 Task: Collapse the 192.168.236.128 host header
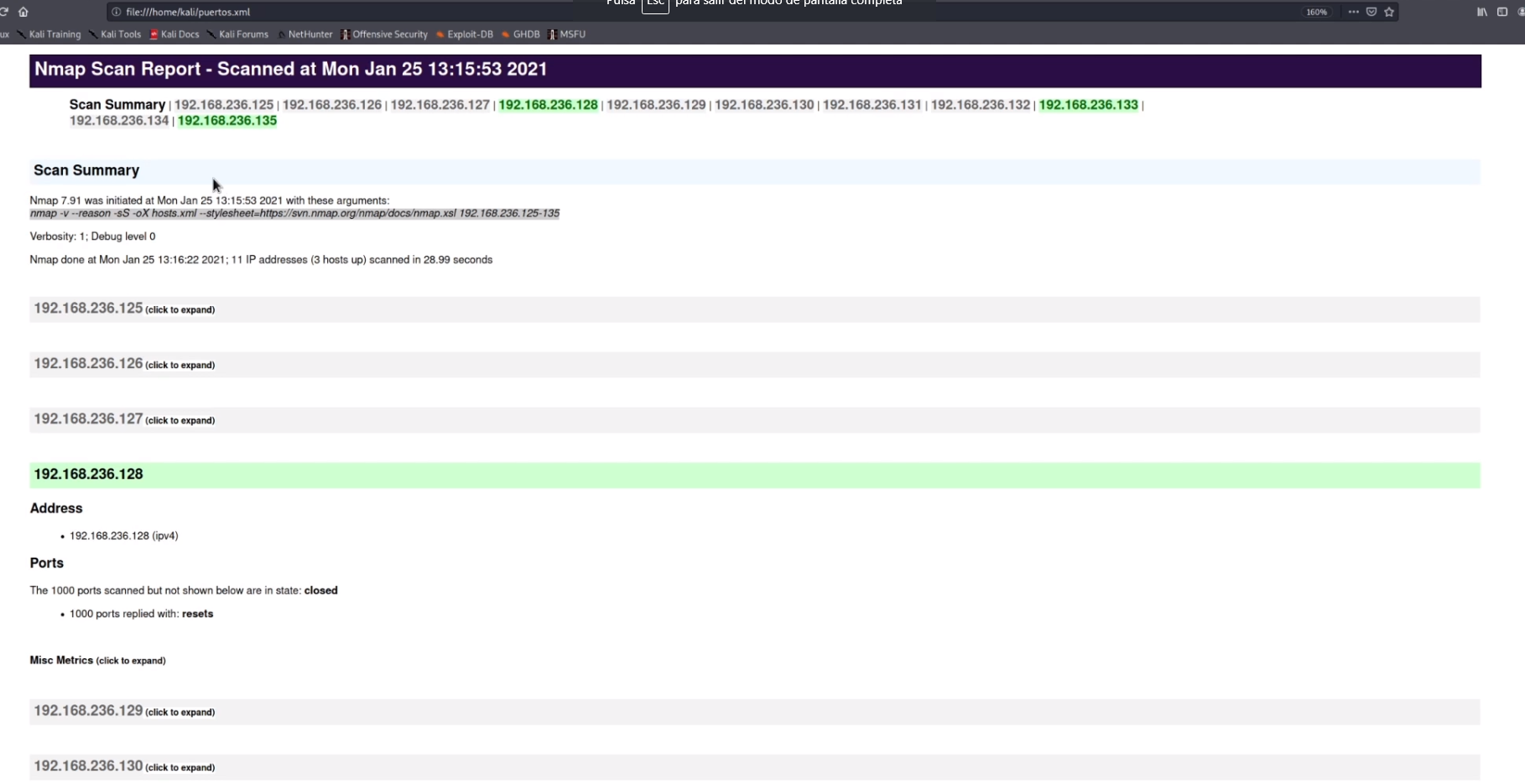click(x=88, y=475)
